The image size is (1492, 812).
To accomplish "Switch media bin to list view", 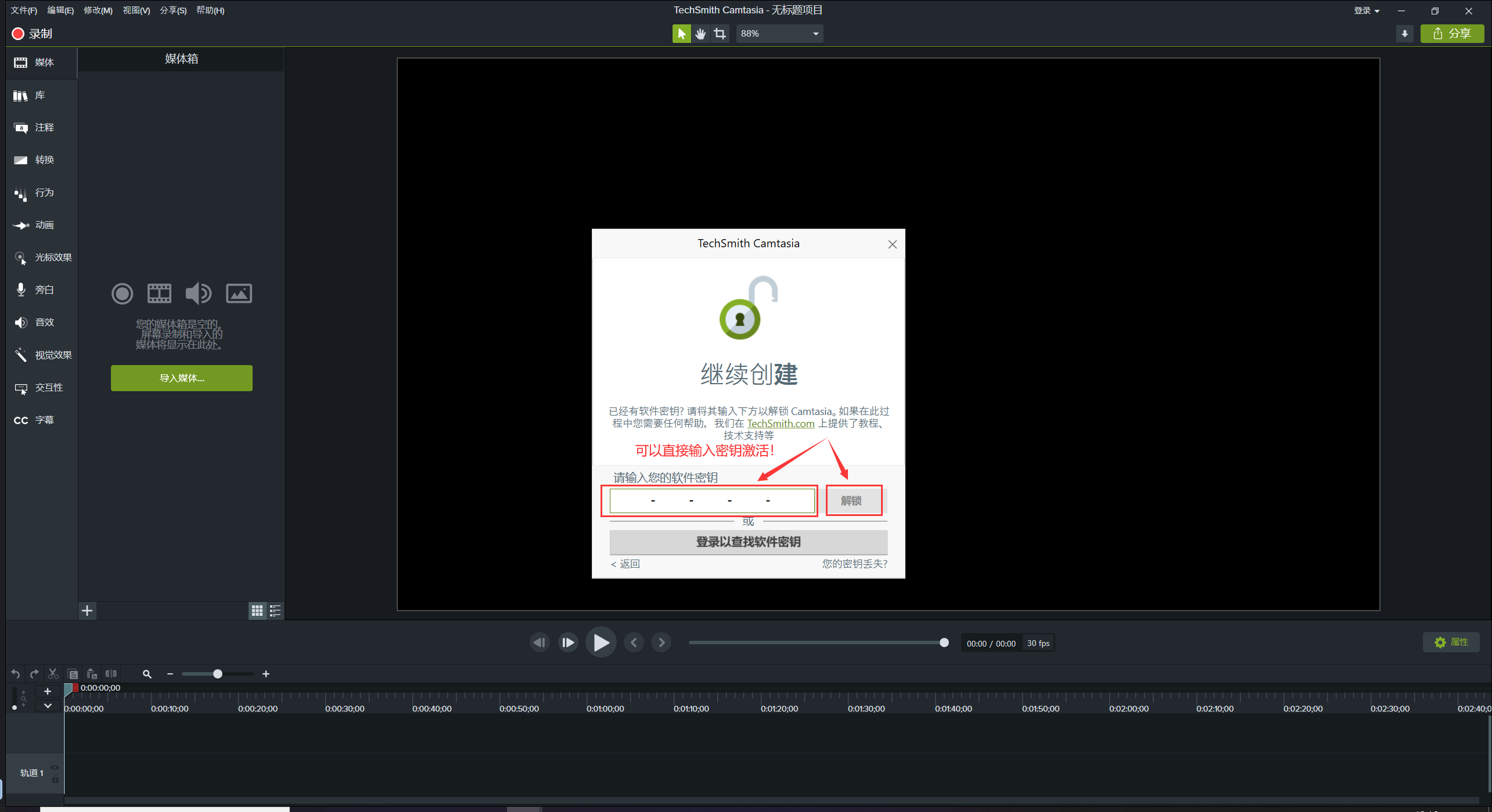I will coord(275,611).
